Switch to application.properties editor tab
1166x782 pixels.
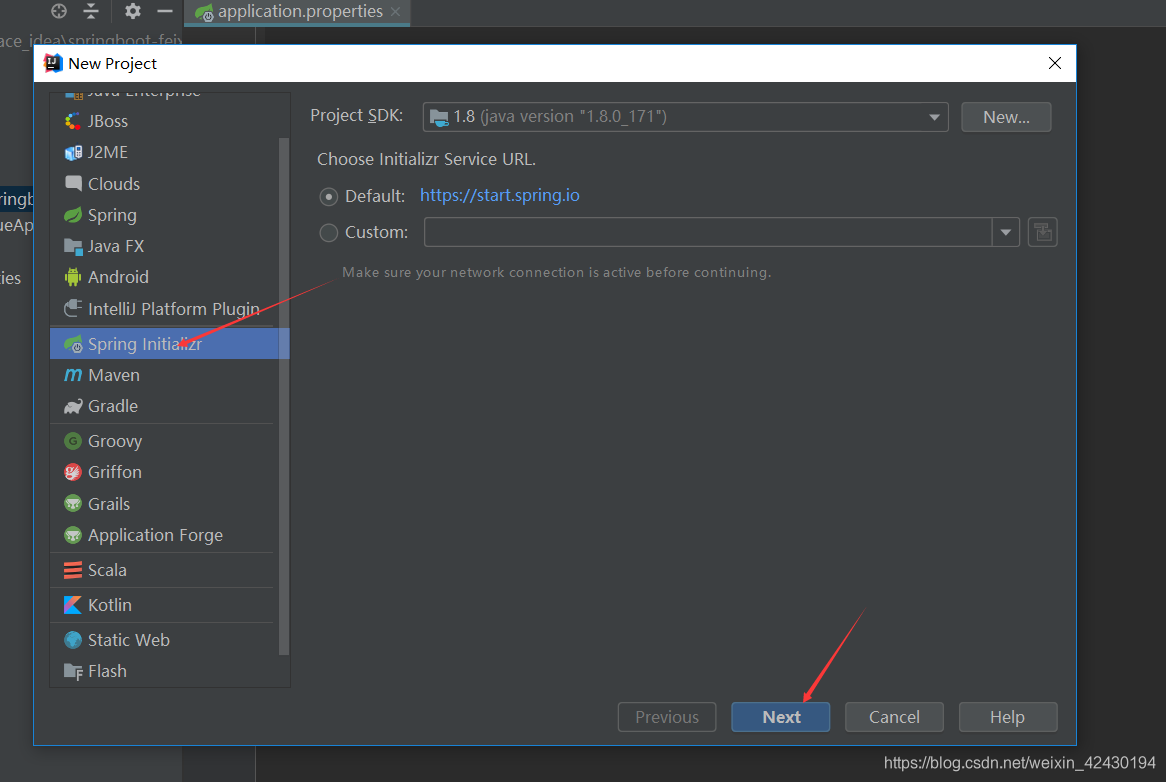(298, 12)
